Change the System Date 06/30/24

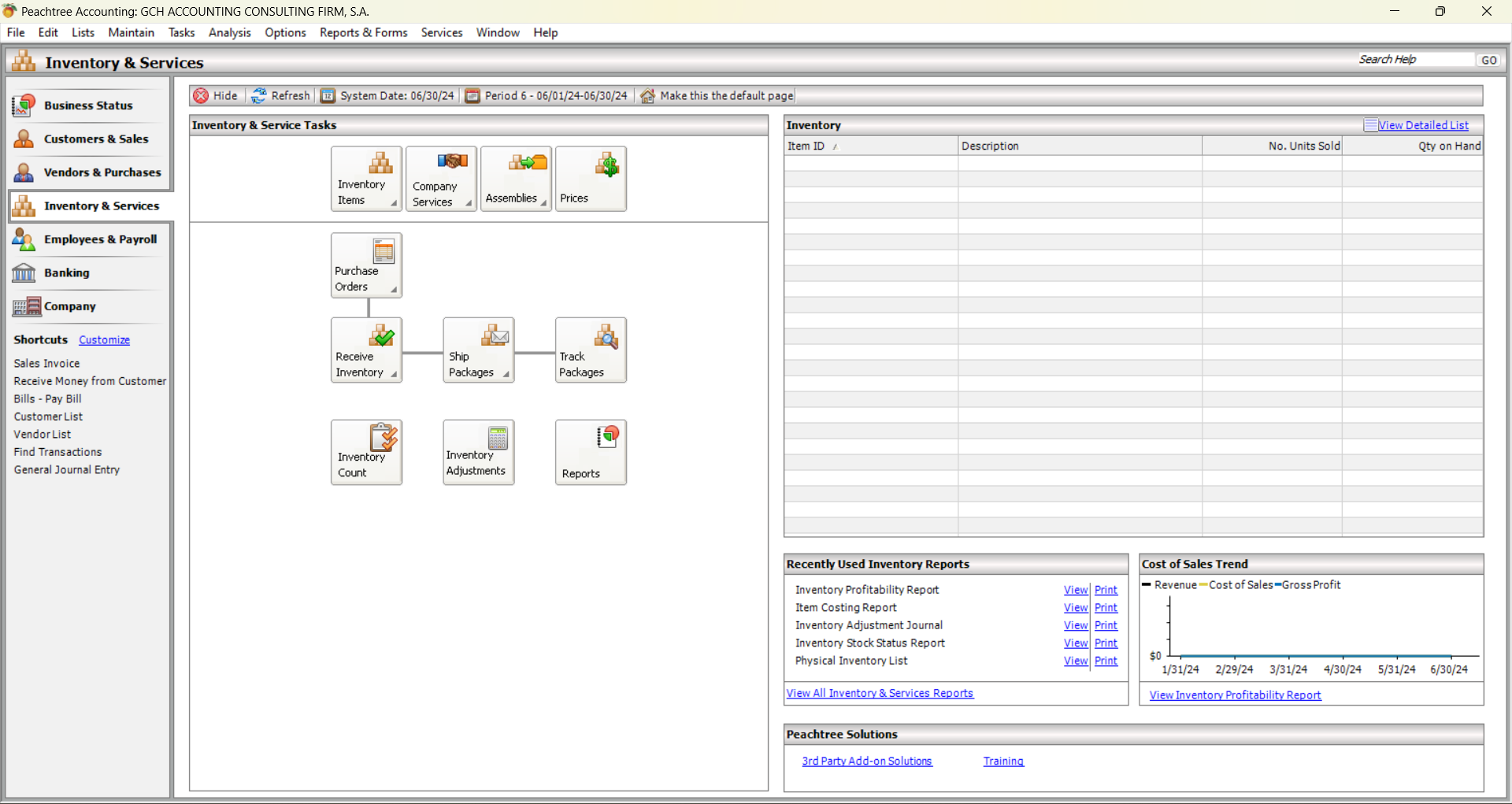coord(388,95)
